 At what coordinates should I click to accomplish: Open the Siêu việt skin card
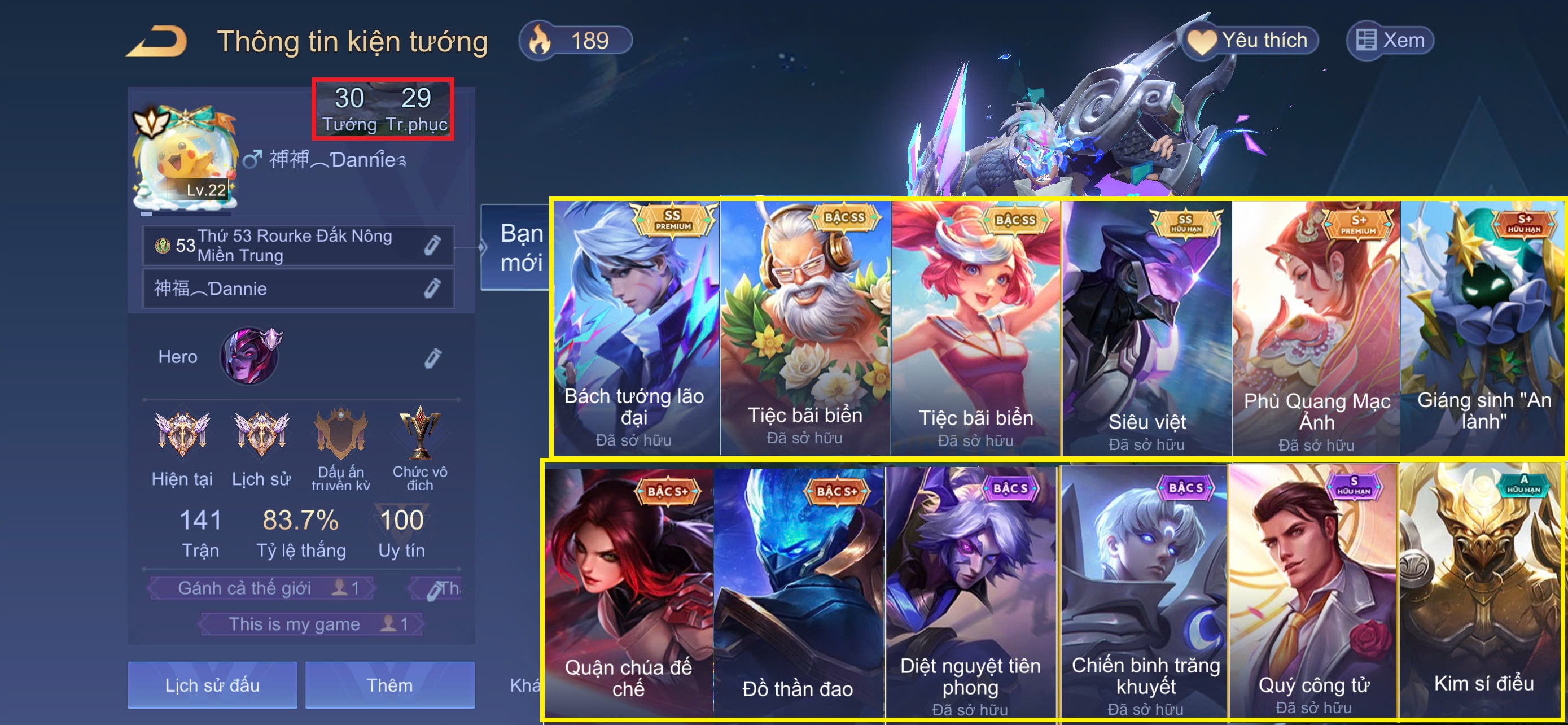(1147, 327)
